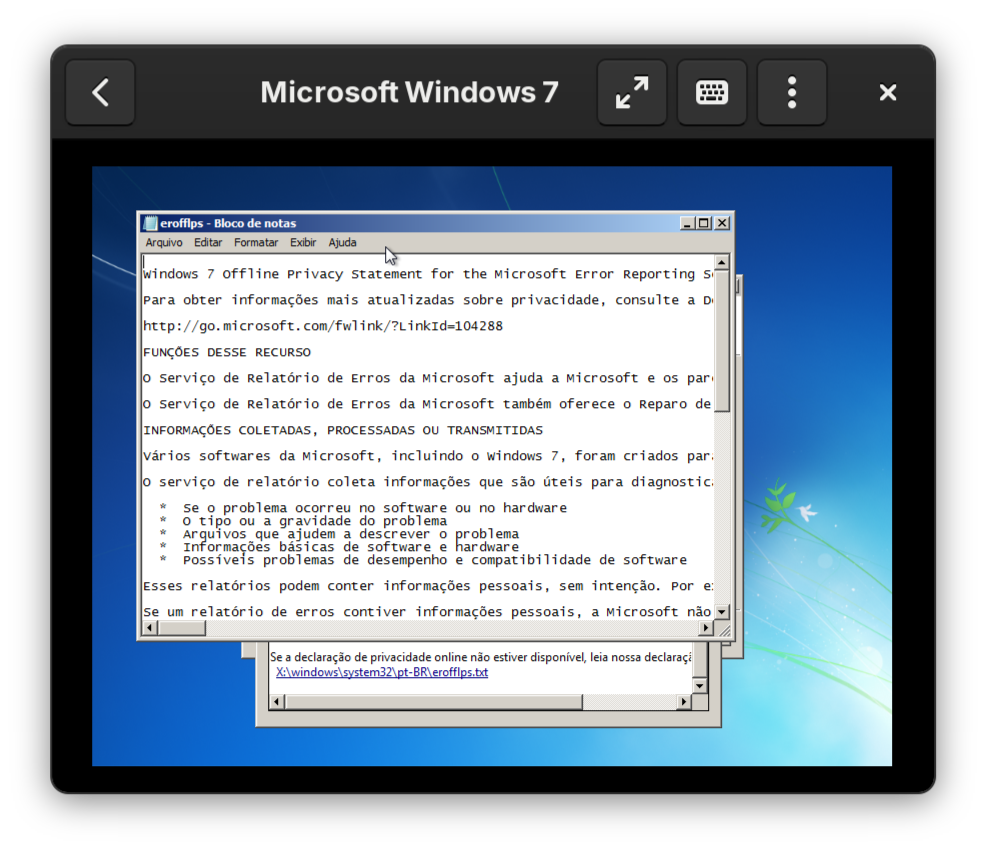Click the line 'Vários softwares da Microsoft, incluindo'
986x850 pixels.
[428, 456]
